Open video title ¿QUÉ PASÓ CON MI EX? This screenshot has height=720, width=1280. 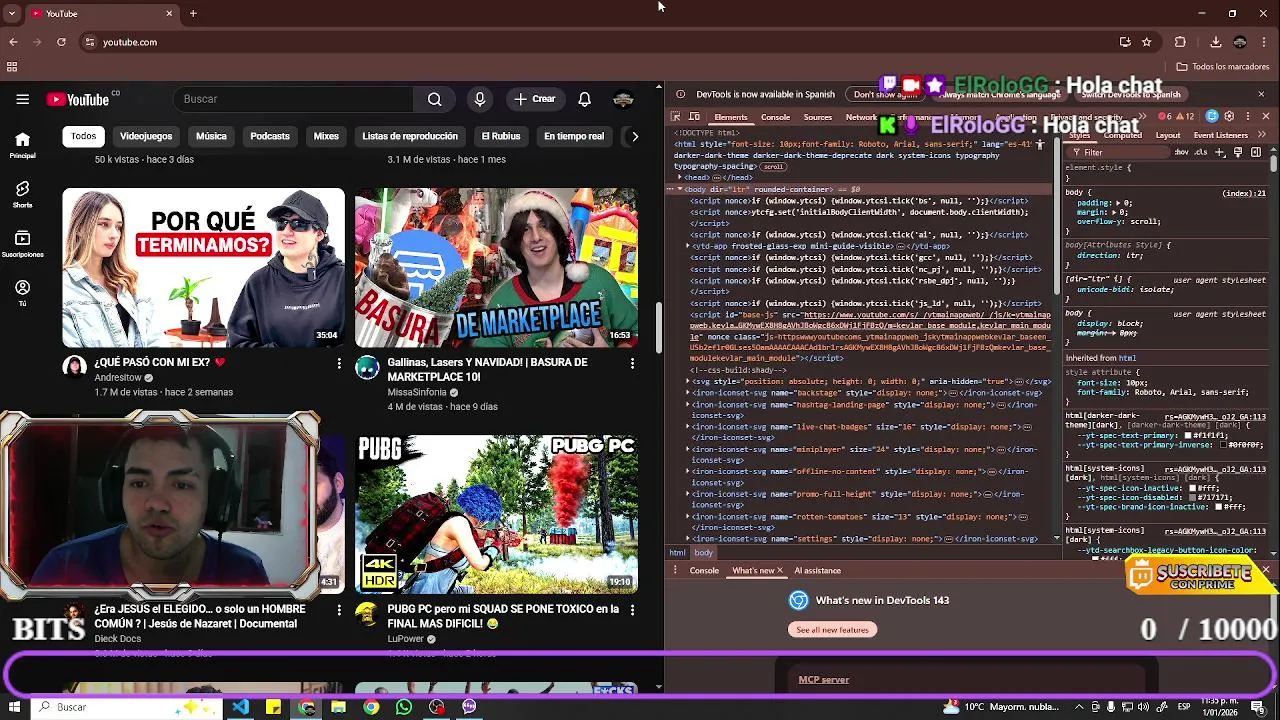click(x=160, y=362)
